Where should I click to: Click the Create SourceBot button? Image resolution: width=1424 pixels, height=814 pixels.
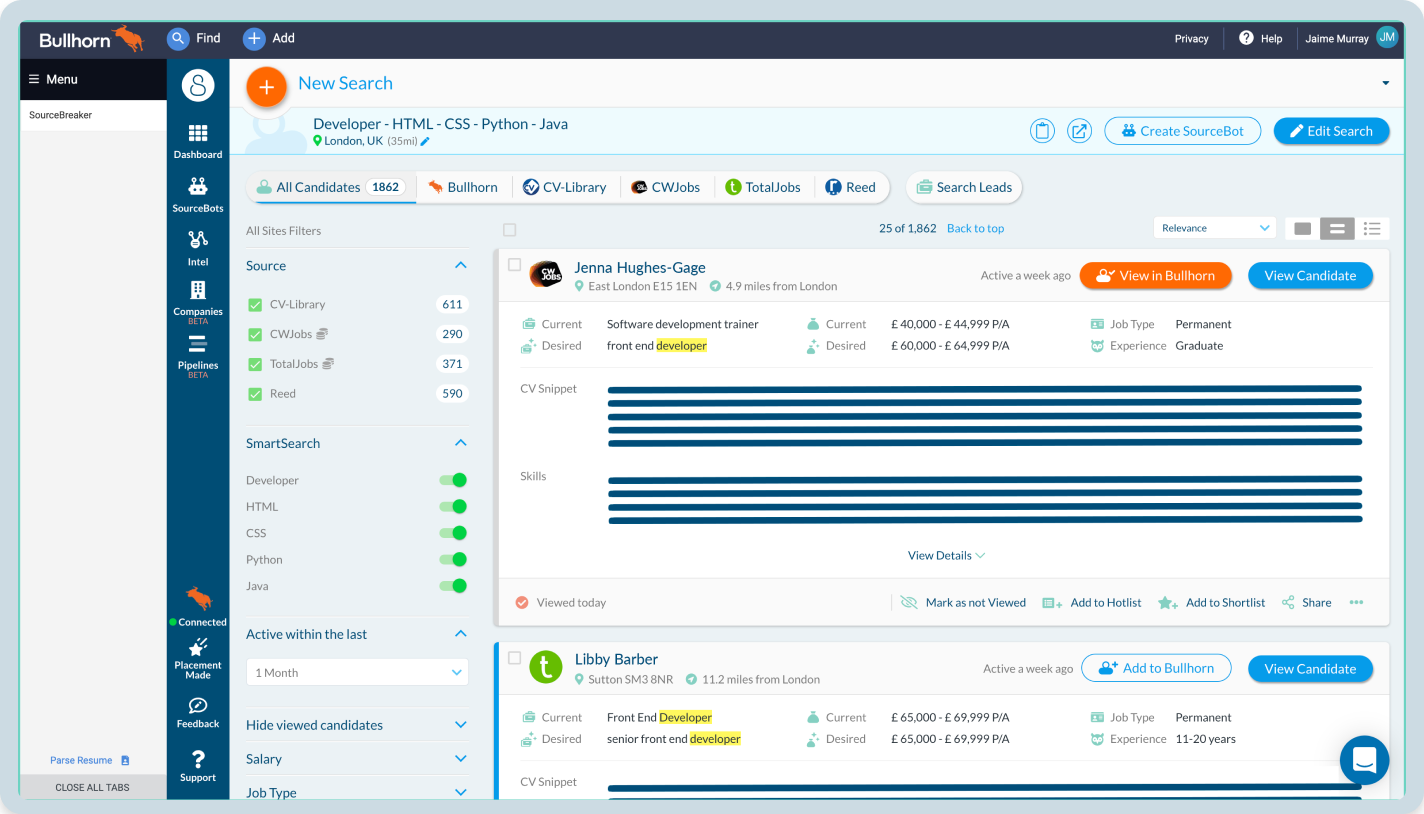point(1183,131)
